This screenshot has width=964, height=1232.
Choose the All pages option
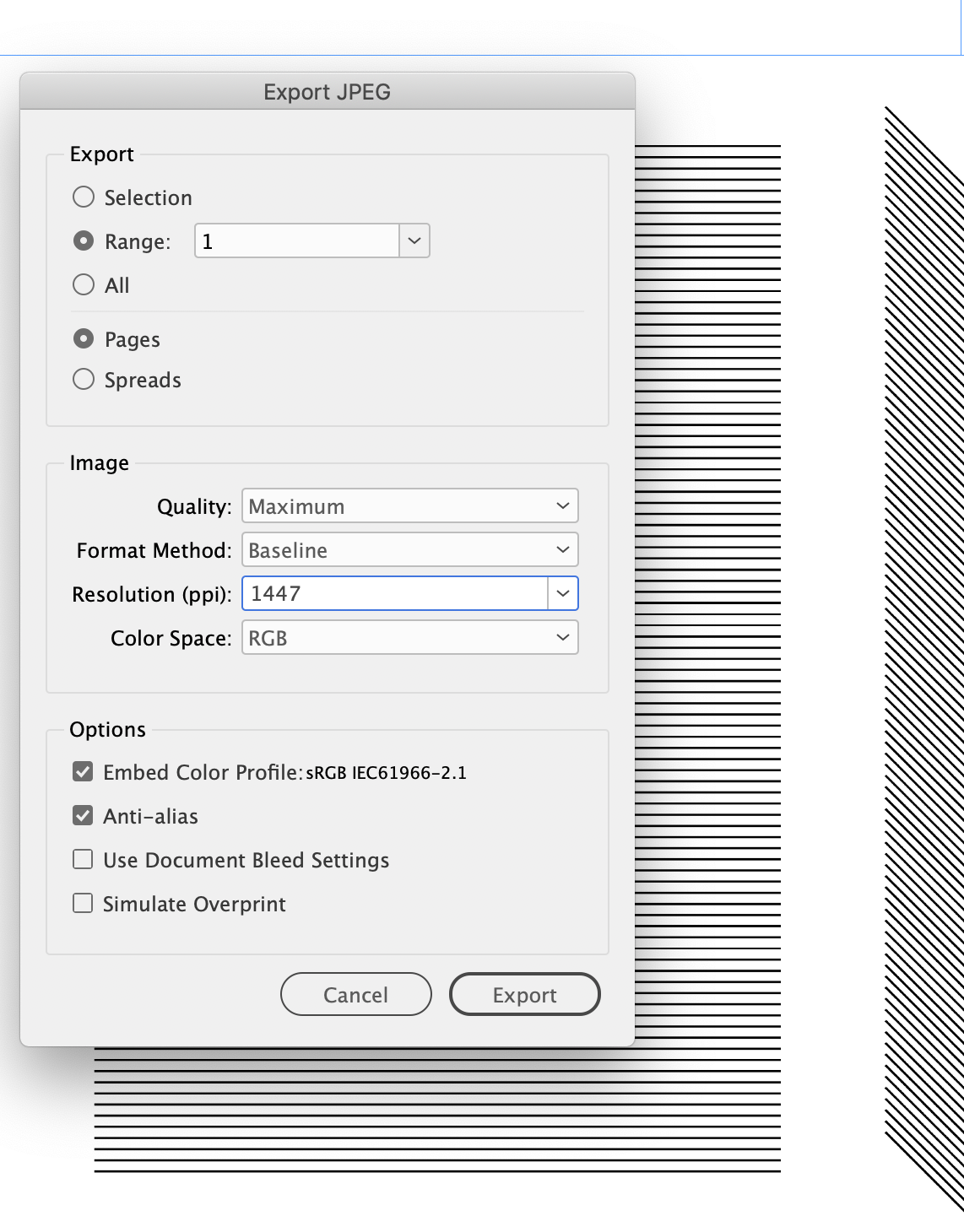84,284
